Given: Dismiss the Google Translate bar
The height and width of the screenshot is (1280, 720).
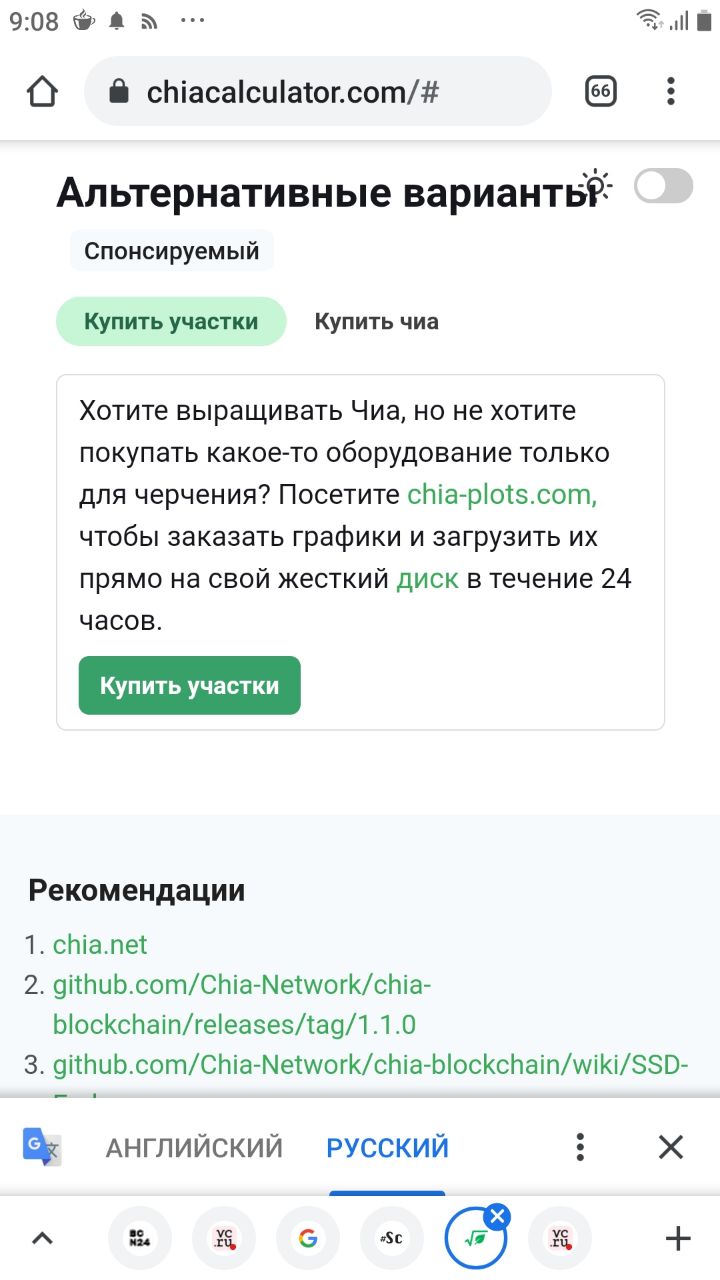Looking at the screenshot, I should tap(671, 1147).
